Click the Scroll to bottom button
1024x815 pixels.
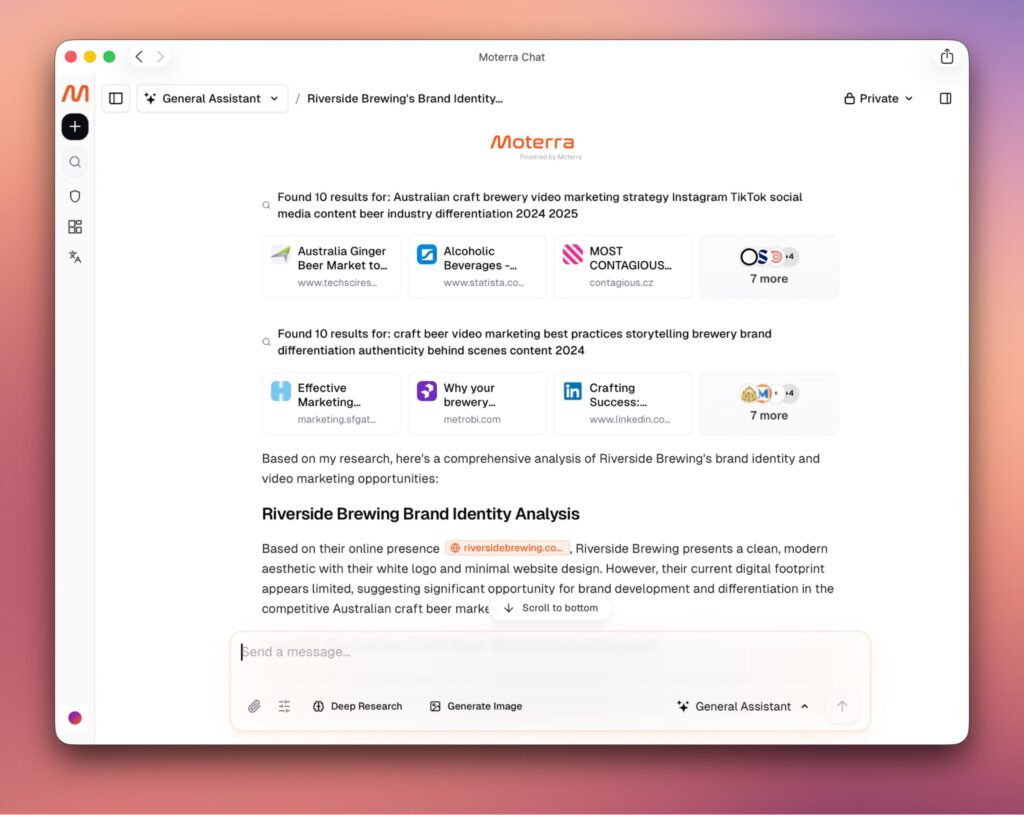[550, 608]
